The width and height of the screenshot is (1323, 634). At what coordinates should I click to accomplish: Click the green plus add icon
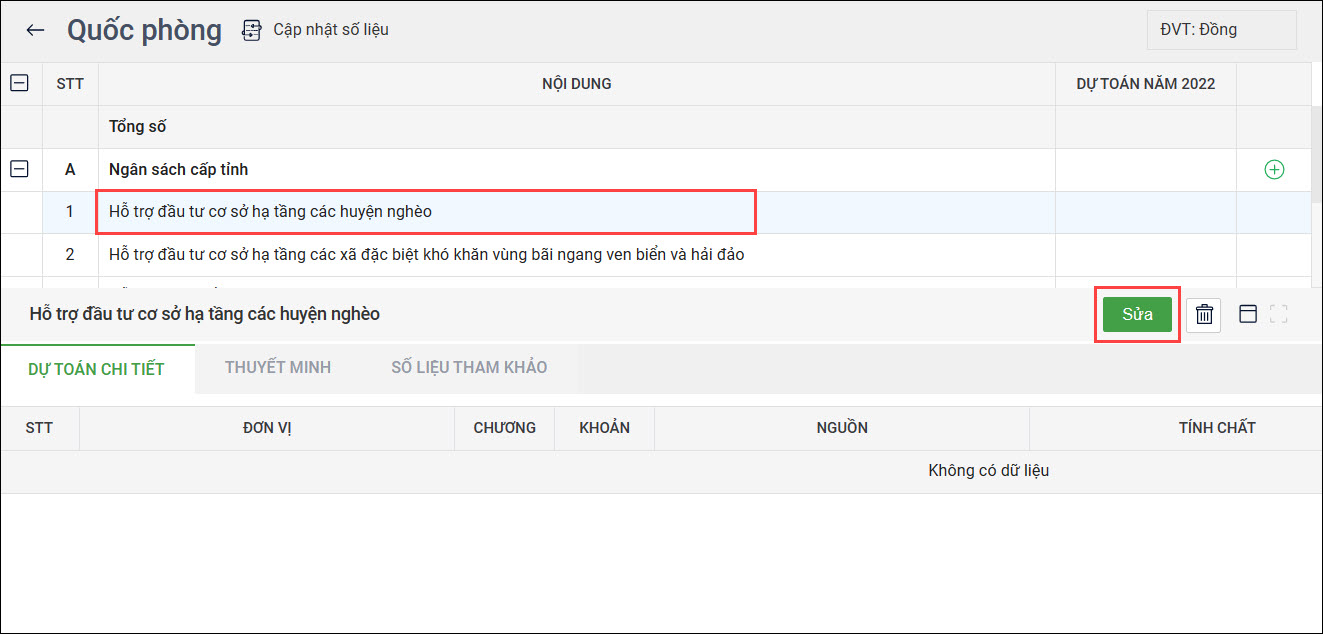coord(1274,170)
